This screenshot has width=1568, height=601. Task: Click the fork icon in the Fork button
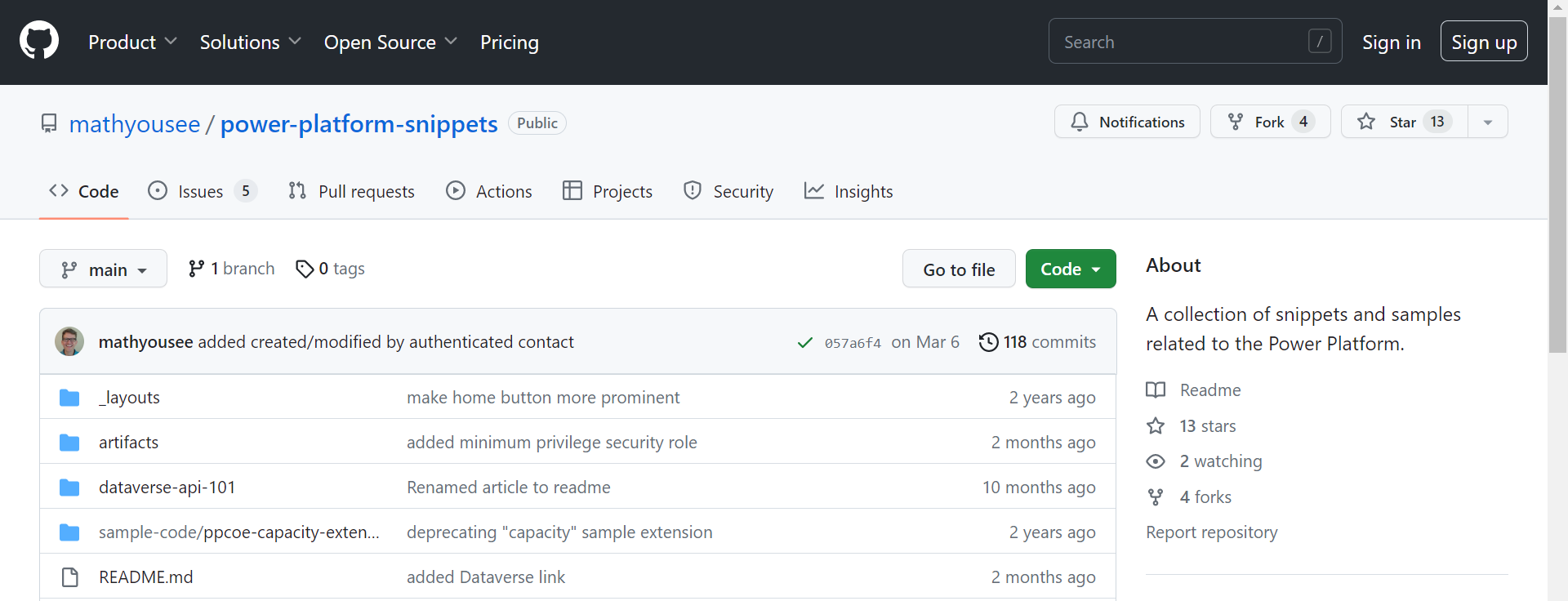pyautogui.click(x=1236, y=122)
